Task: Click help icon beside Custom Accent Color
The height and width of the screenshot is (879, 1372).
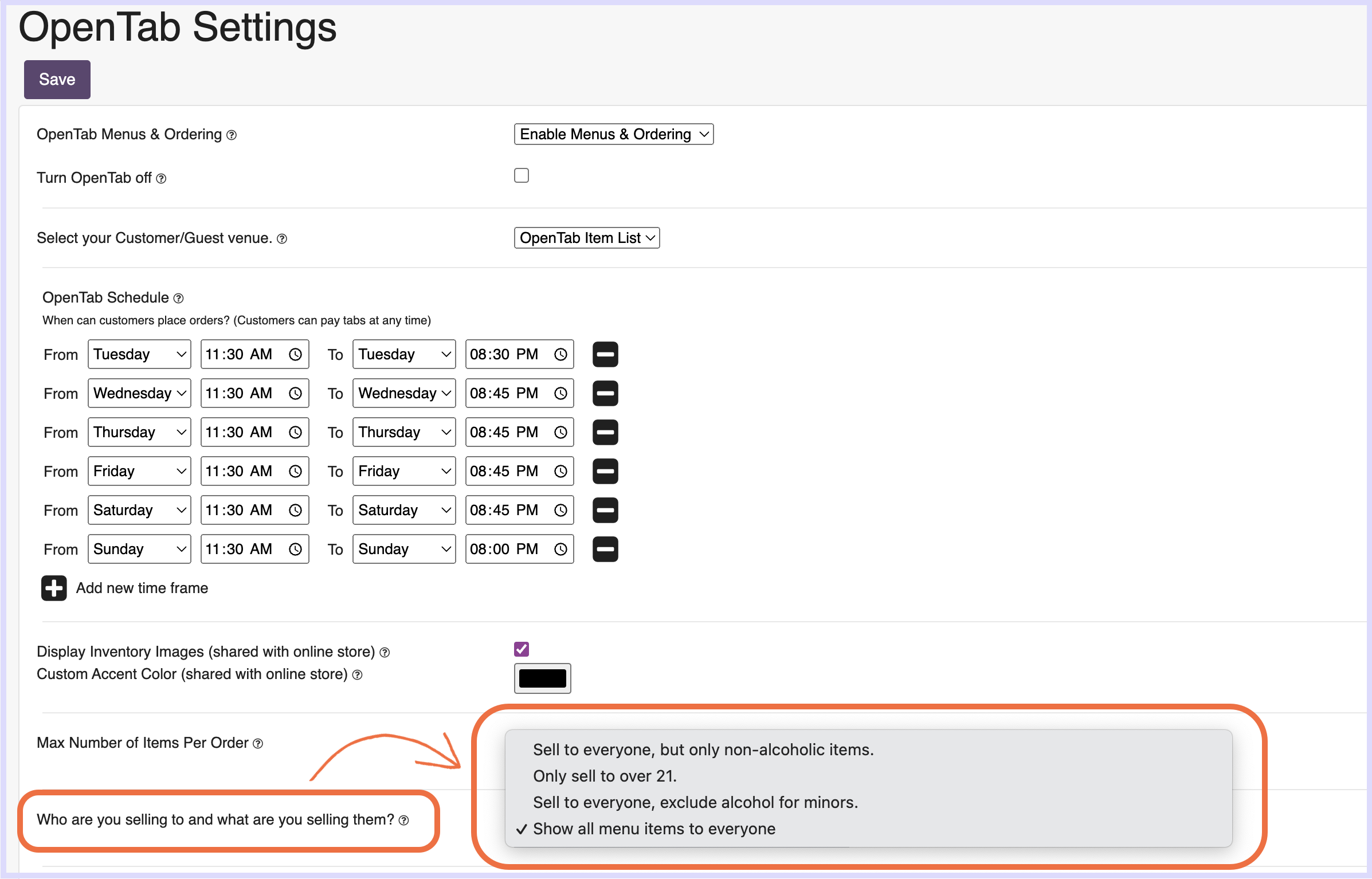Action: [358, 675]
